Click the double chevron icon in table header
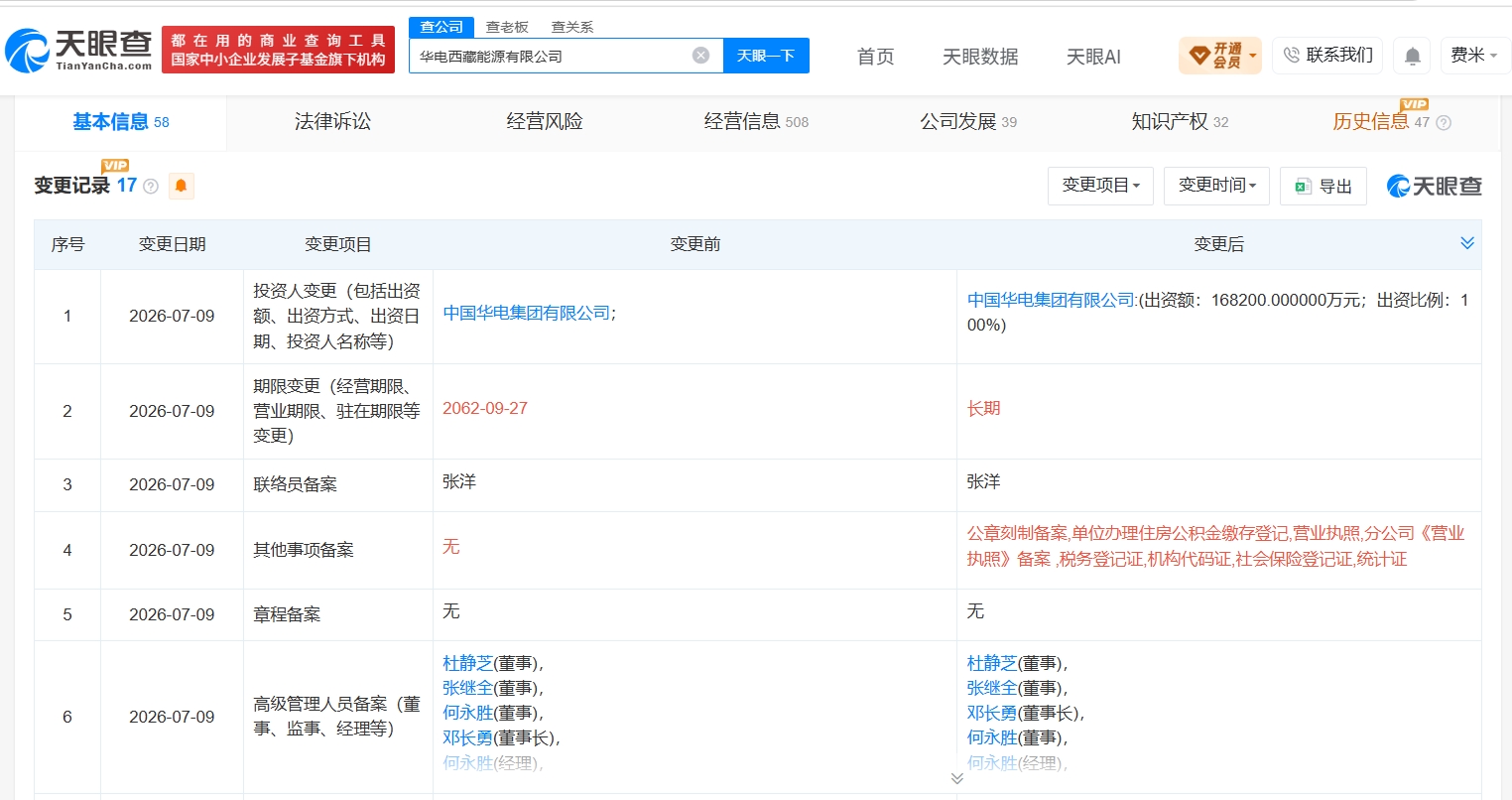 point(1467,243)
